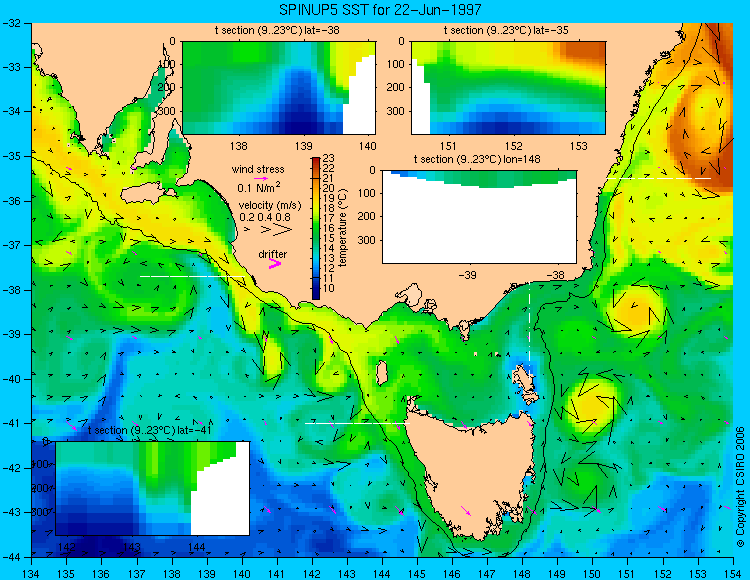Click the '© Copyright CSIRO 2006' text
This screenshot has width=750, height=580.
coord(740,487)
